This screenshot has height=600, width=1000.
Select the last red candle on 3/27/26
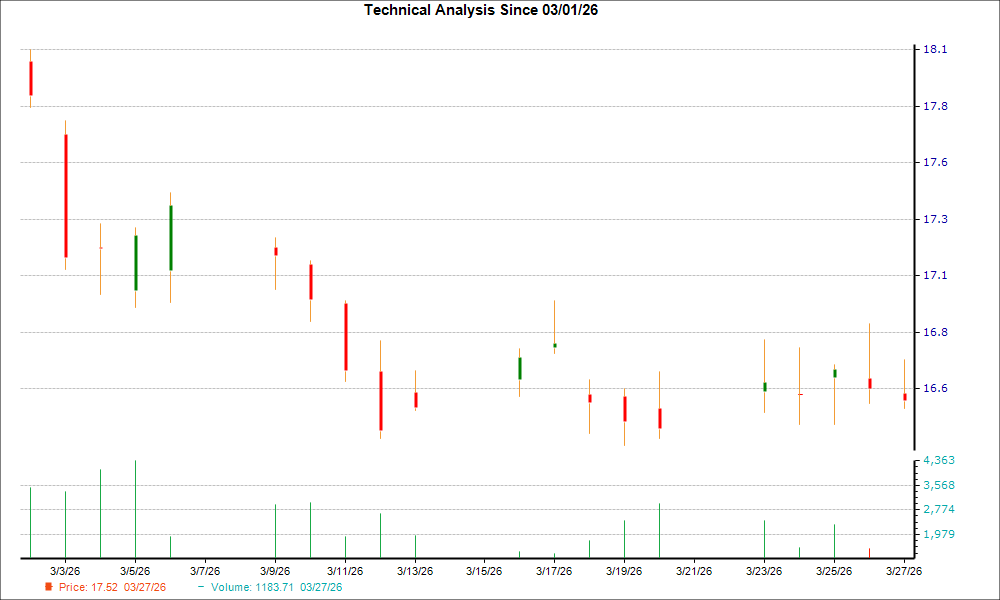906,398
